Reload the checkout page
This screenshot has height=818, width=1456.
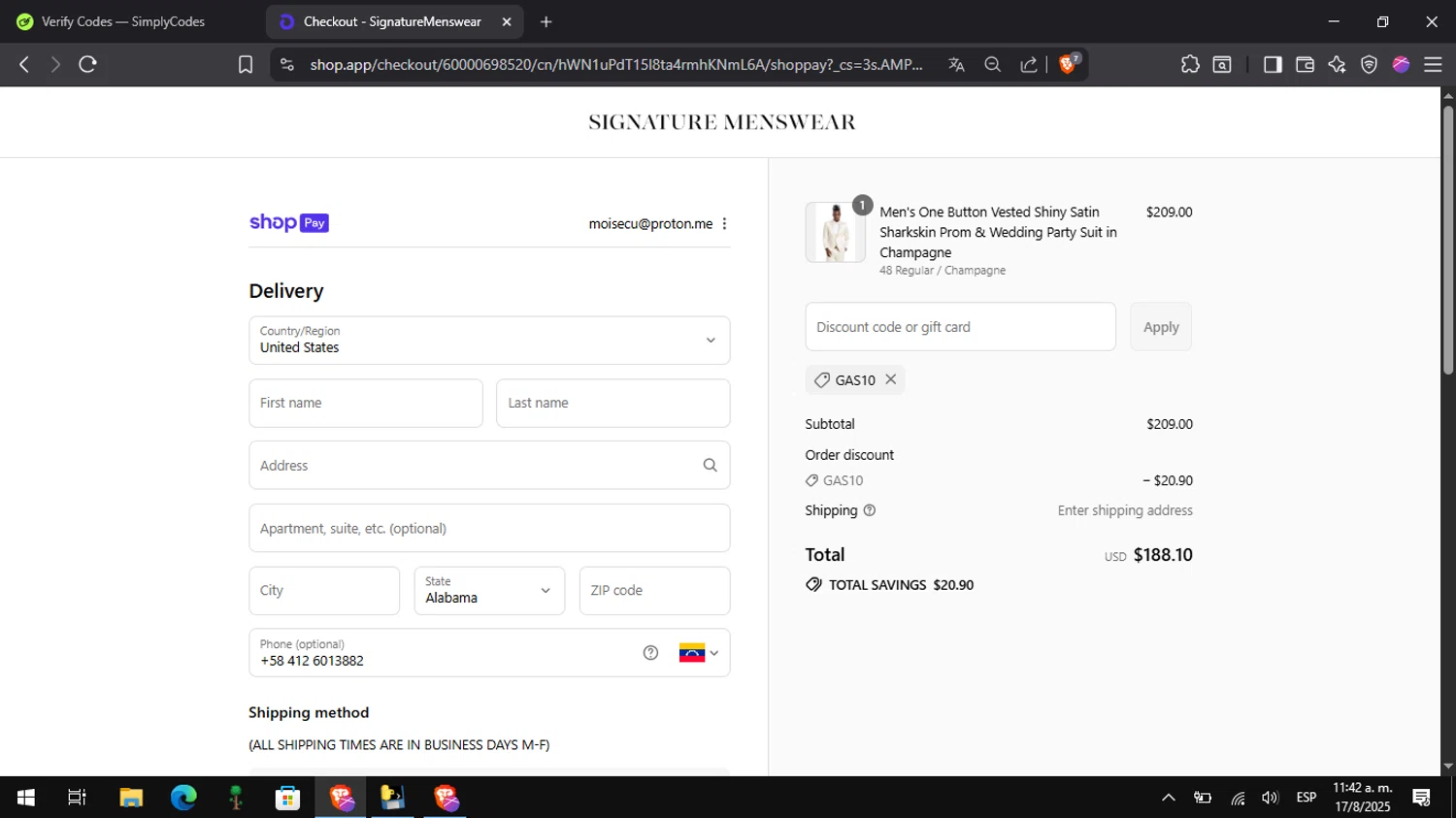(x=88, y=64)
